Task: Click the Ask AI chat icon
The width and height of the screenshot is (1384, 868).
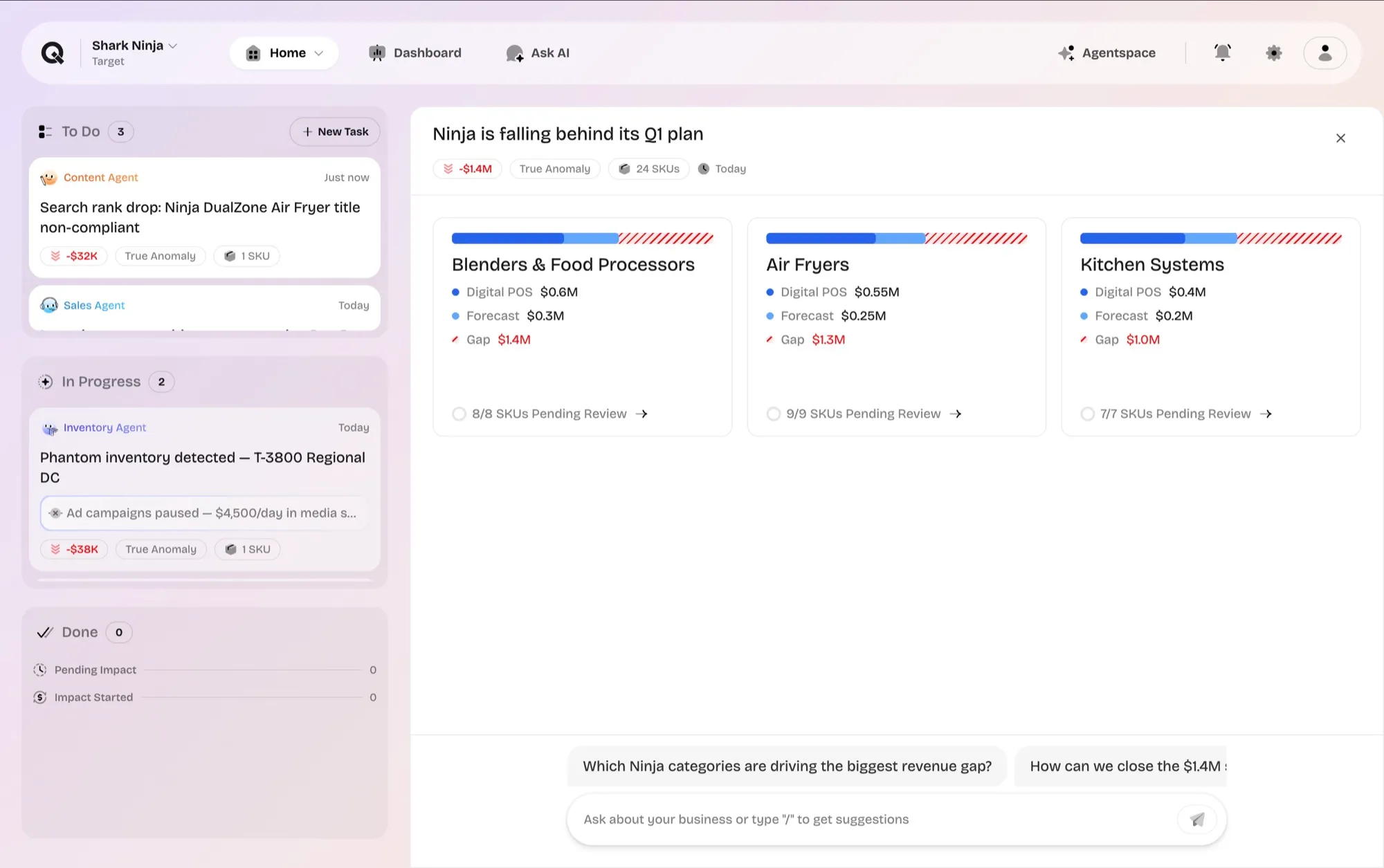Action: [x=515, y=53]
